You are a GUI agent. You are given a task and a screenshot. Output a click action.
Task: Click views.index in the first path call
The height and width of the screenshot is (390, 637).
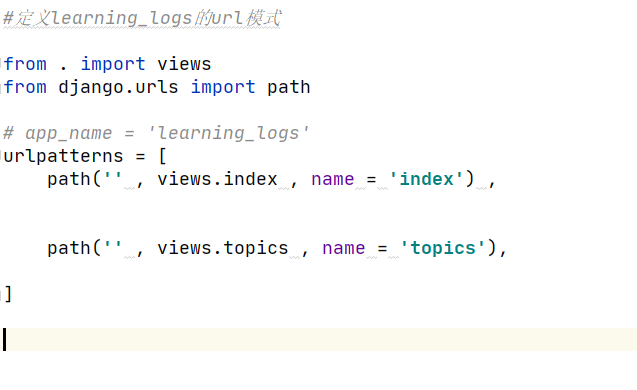tap(217, 179)
